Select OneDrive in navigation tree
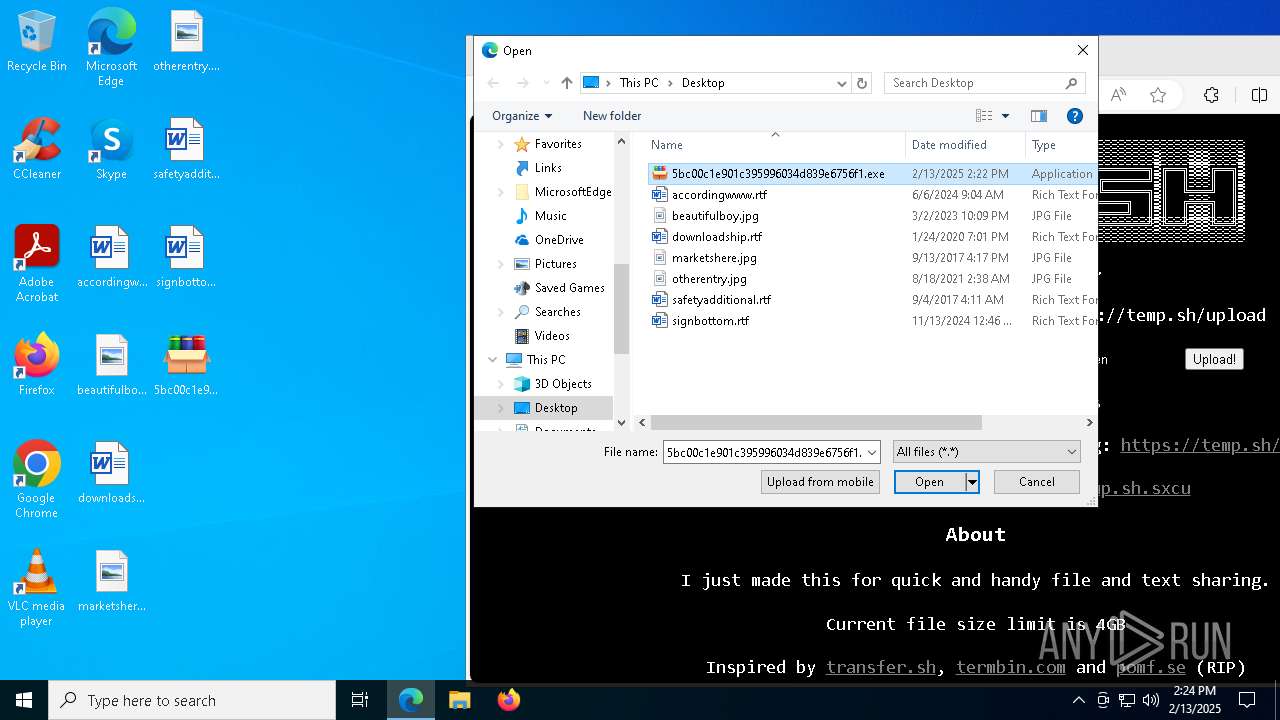This screenshot has height=720, width=1280. (x=559, y=240)
